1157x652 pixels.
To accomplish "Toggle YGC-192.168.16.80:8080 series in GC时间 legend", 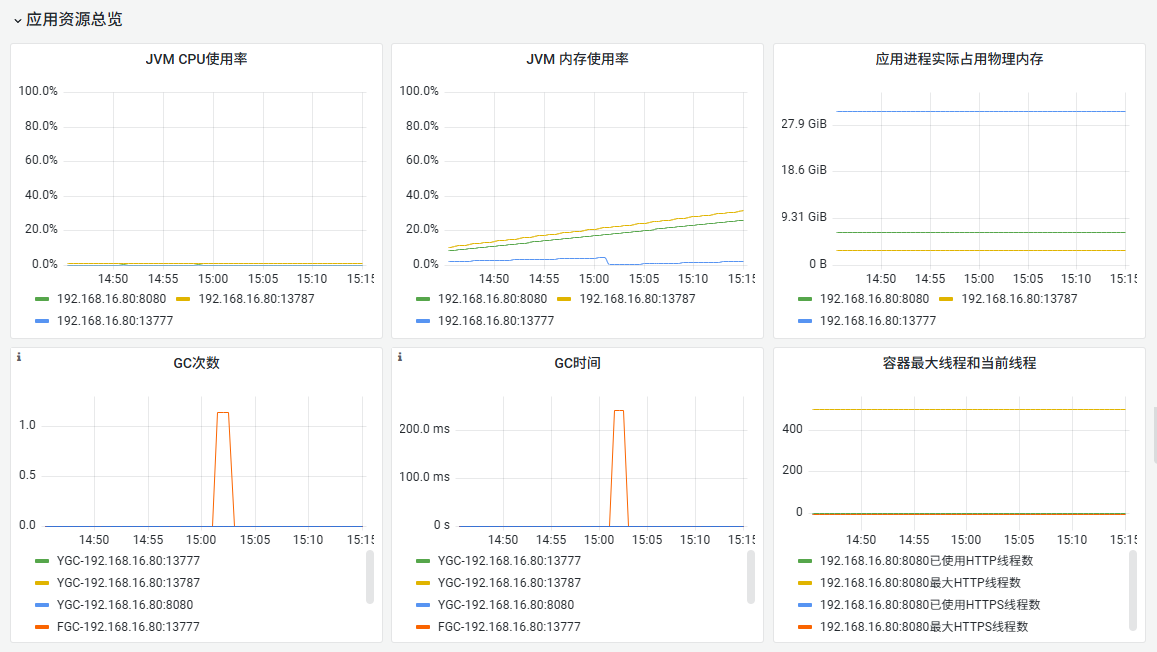I will 506,605.
